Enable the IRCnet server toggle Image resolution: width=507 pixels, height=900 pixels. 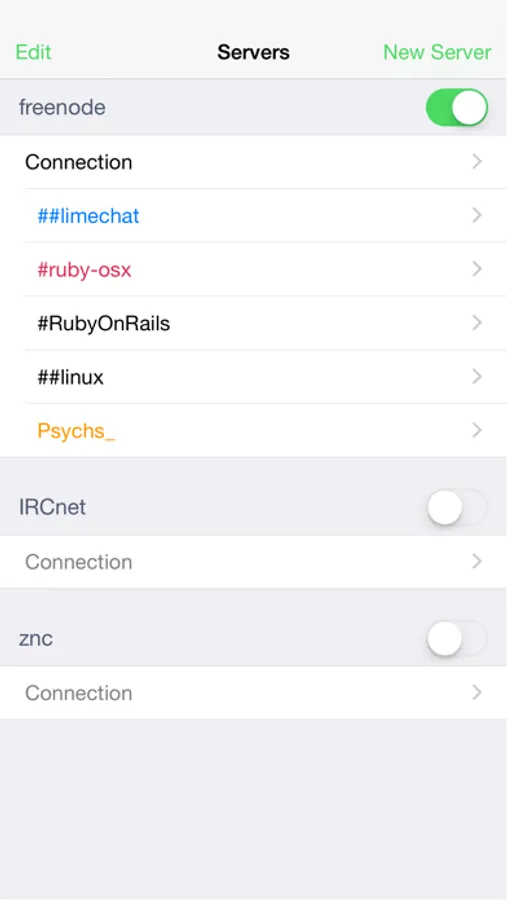pyautogui.click(x=456, y=507)
